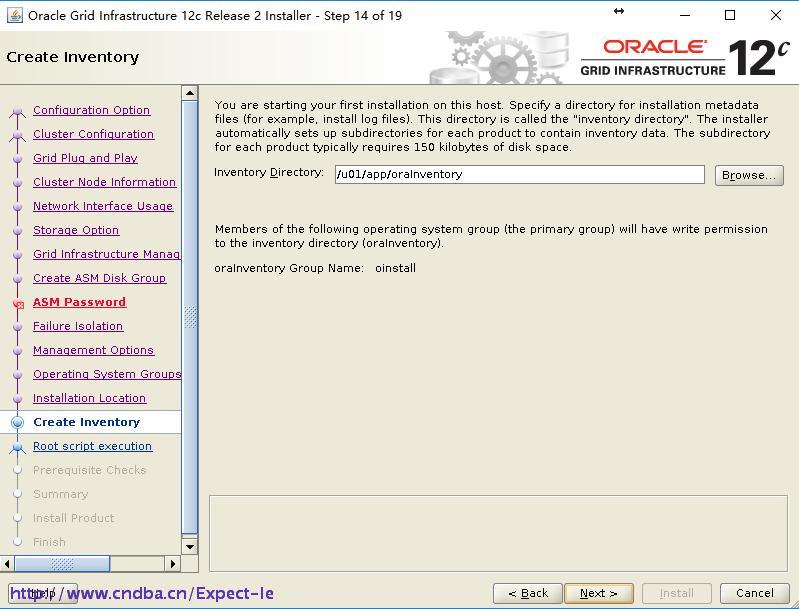Go to Cluster Configuration step
This screenshot has height=609, width=799.
pyautogui.click(x=93, y=134)
